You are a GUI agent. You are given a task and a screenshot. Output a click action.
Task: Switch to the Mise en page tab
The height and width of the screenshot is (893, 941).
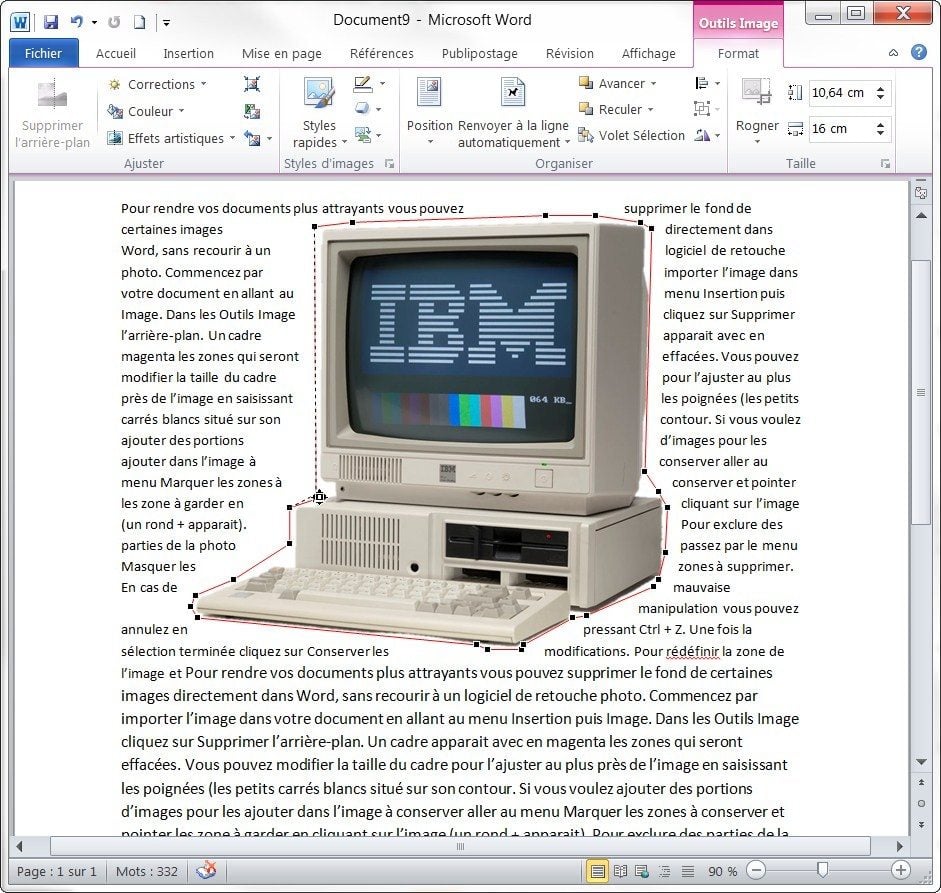pos(281,53)
